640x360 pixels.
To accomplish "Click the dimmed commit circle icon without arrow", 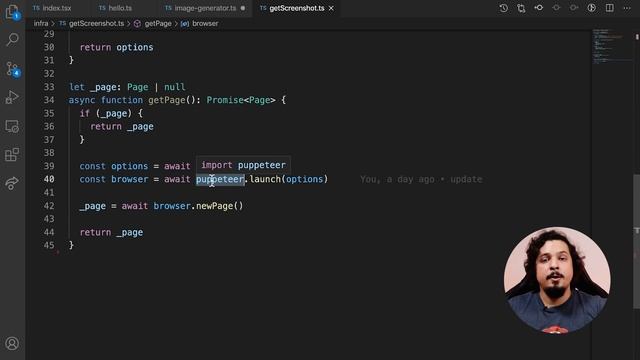I will tap(556, 8).
